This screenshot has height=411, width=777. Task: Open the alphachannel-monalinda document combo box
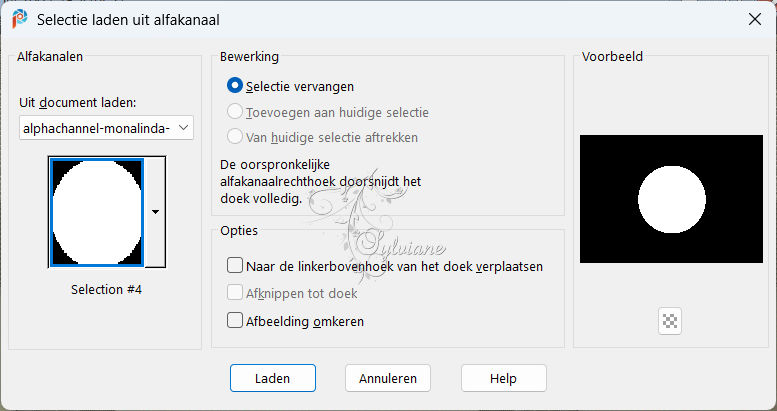(x=106, y=128)
